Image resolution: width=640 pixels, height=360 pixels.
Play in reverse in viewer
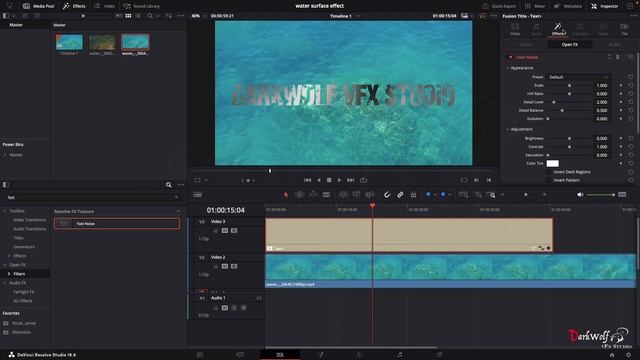click(x=319, y=180)
